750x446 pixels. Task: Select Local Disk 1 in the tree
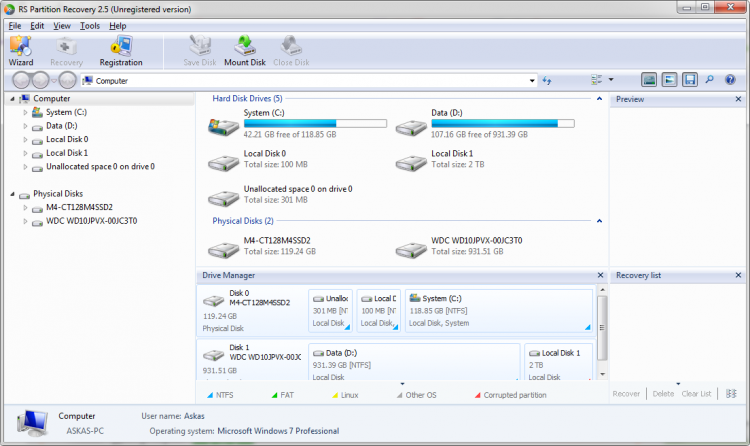click(x=67, y=153)
